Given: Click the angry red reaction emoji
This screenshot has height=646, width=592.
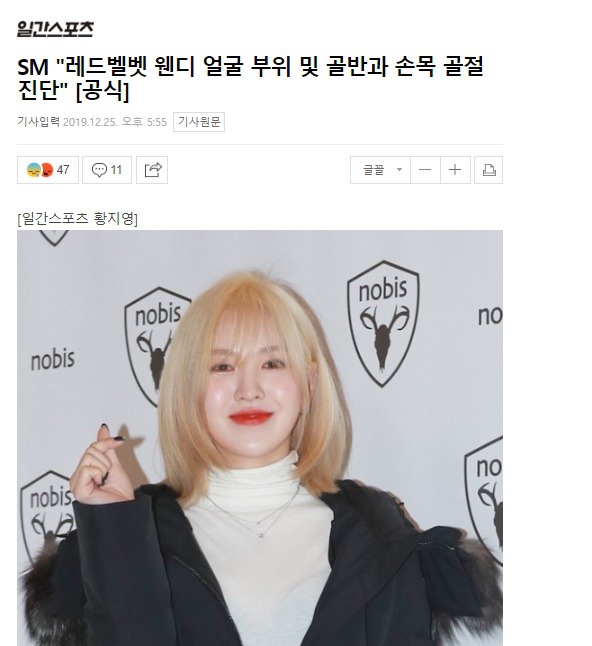Looking at the screenshot, I should 47,170.
